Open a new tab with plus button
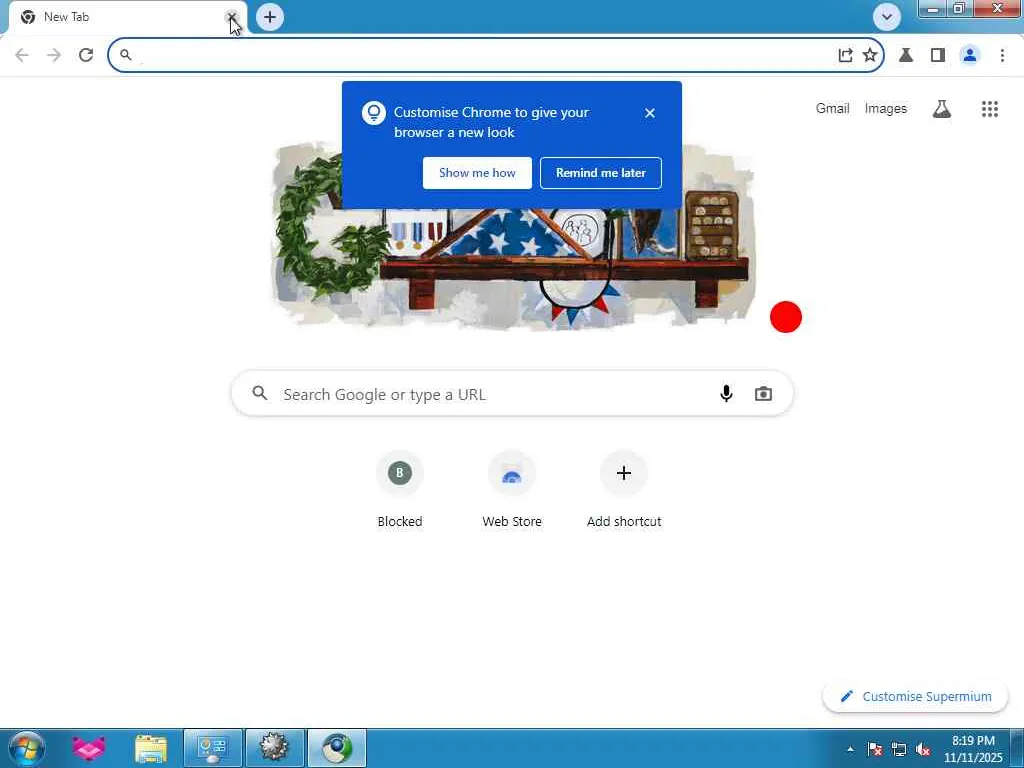This screenshot has height=768, width=1024. point(270,17)
